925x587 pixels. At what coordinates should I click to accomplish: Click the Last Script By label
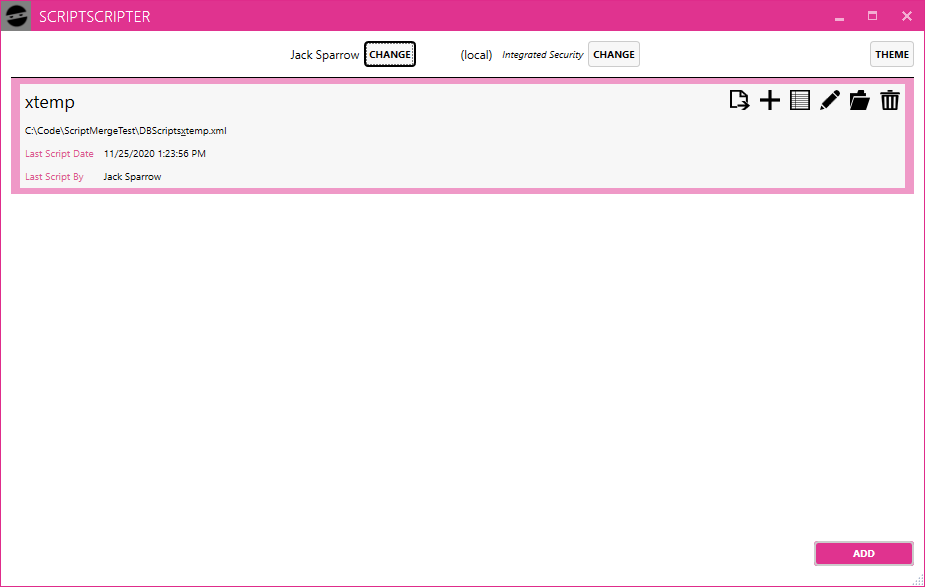[x=54, y=176]
